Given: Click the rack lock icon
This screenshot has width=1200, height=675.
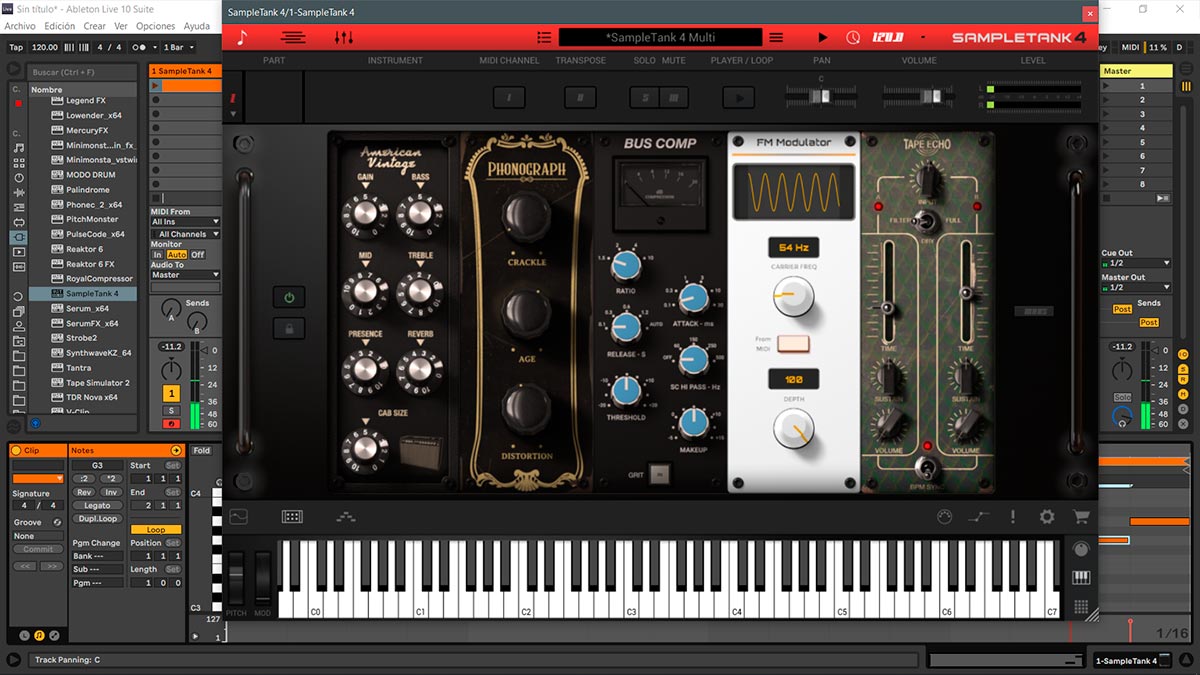Looking at the screenshot, I should 289,327.
